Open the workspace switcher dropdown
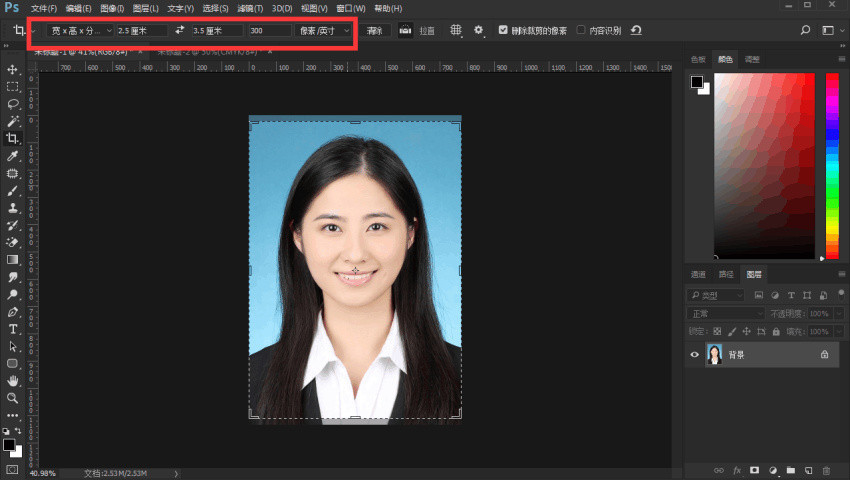The width and height of the screenshot is (850, 480). coord(831,30)
